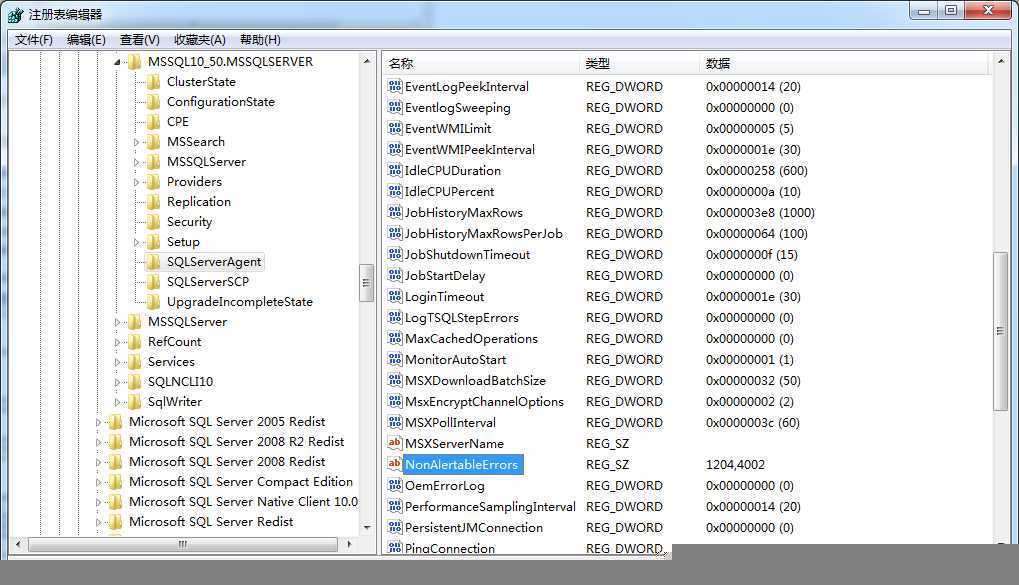Expand the MSSQLServer subkey under MSSQL10_50
The width and height of the screenshot is (1019, 585).
tap(136, 162)
